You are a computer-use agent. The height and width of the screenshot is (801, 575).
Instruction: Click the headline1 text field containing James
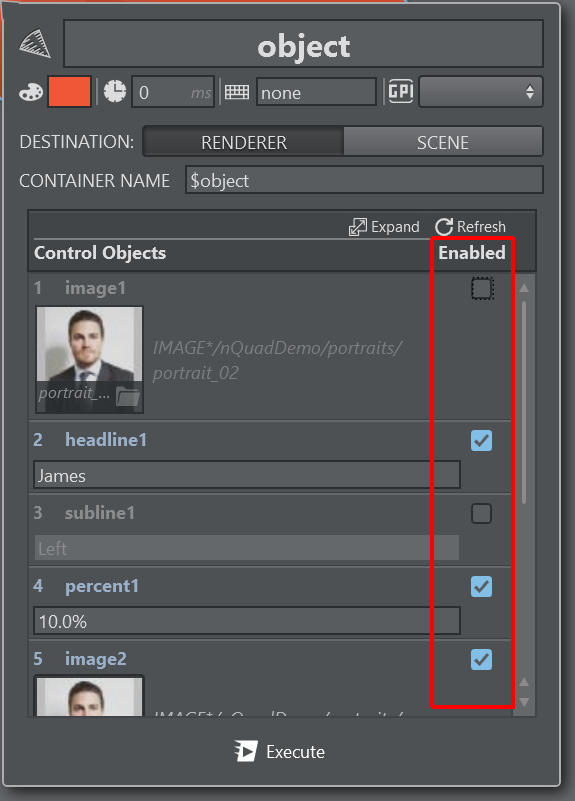[x=247, y=476]
